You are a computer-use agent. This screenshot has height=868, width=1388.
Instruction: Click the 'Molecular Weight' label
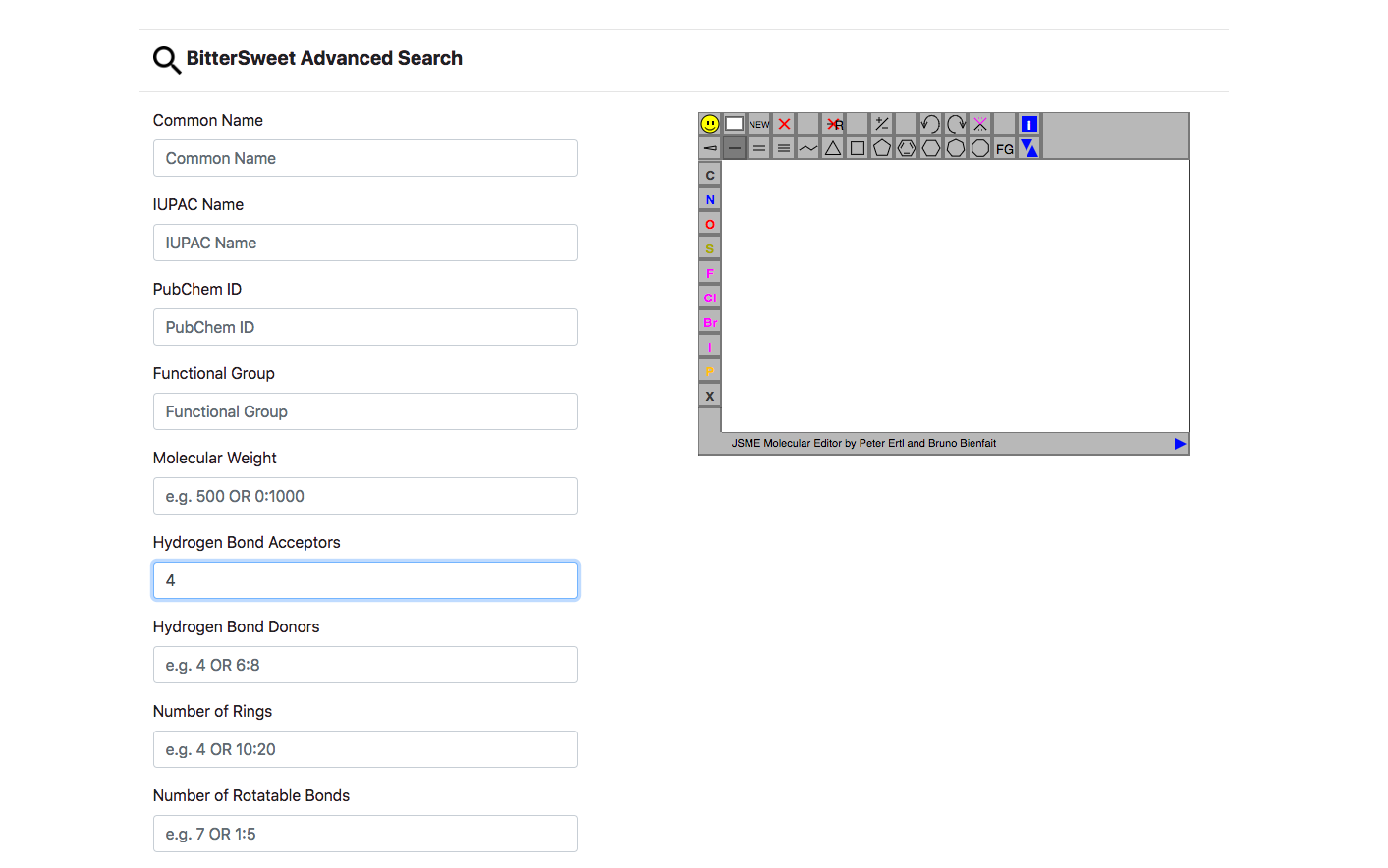pyautogui.click(x=215, y=458)
